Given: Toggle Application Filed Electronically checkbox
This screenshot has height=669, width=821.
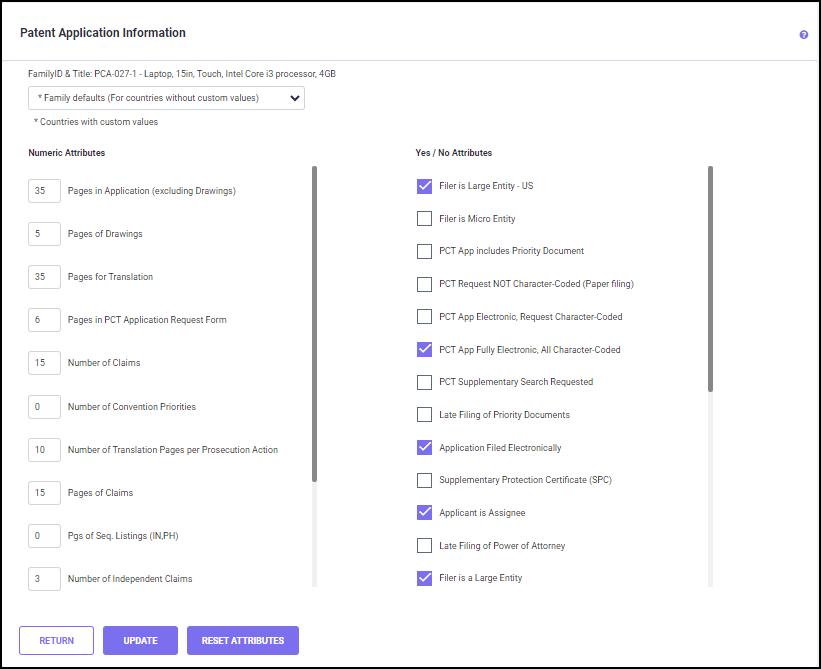Looking at the screenshot, I should pyautogui.click(x=424, y=448).
